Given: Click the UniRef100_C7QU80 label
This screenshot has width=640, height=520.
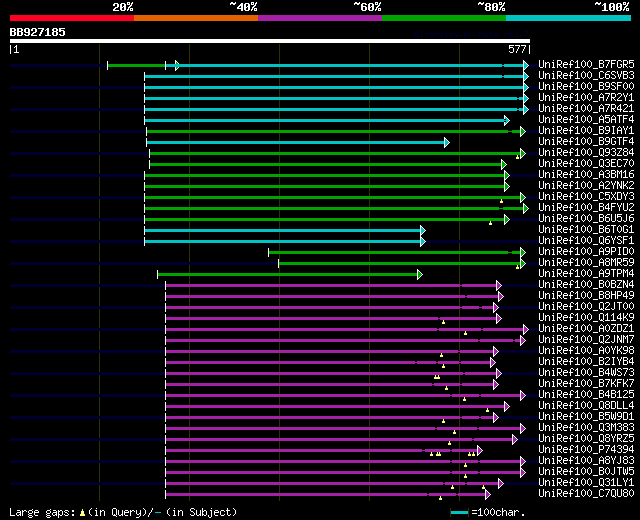Looking at the screenshot, I should (x=586, y=494).
